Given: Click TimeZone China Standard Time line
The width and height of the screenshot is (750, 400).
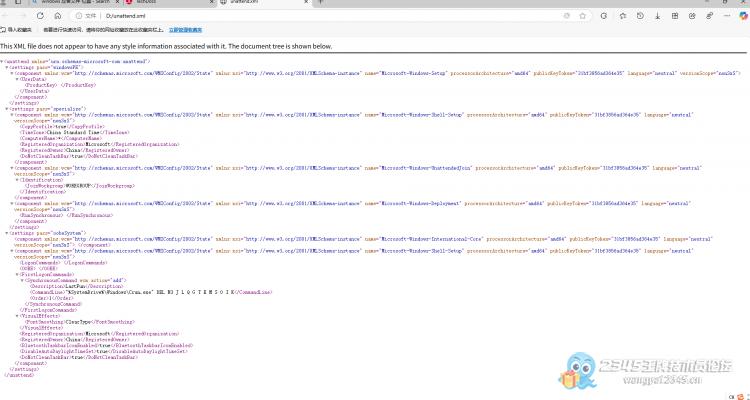Looking at the screenshot, I should point(74,132).
